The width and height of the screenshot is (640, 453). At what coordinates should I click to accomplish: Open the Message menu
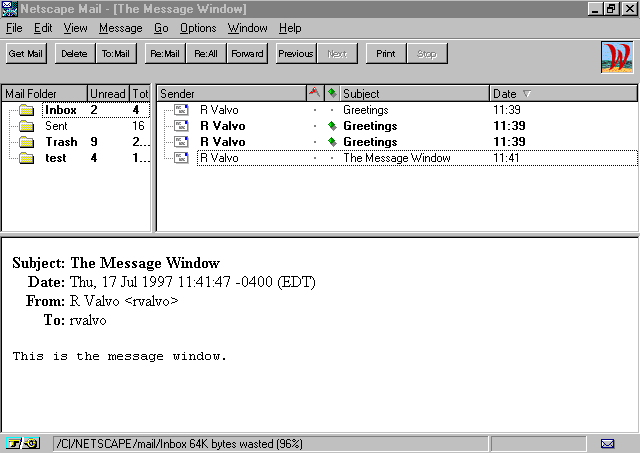[120, 28]
